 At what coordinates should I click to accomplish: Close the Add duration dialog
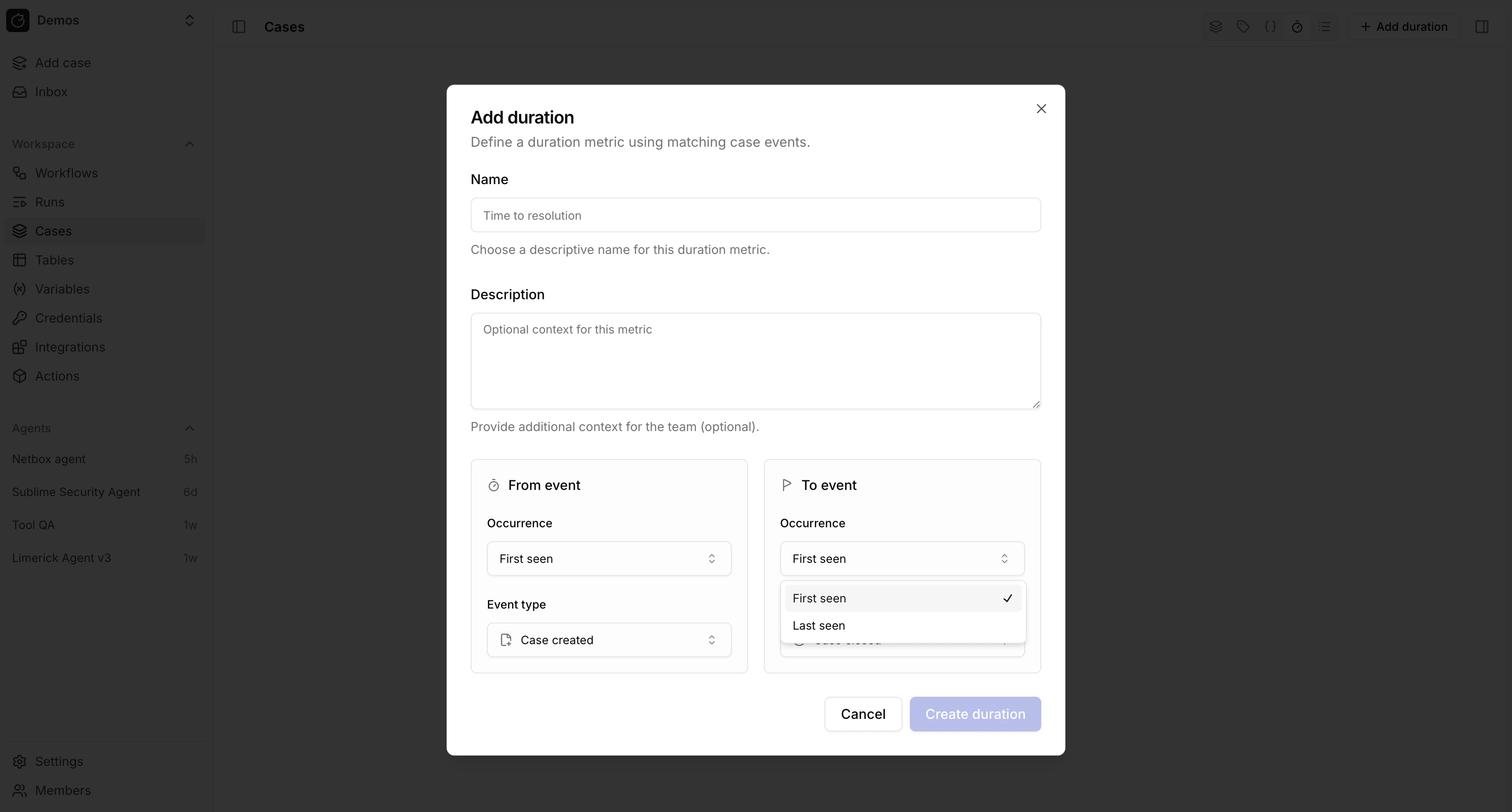1041,109
